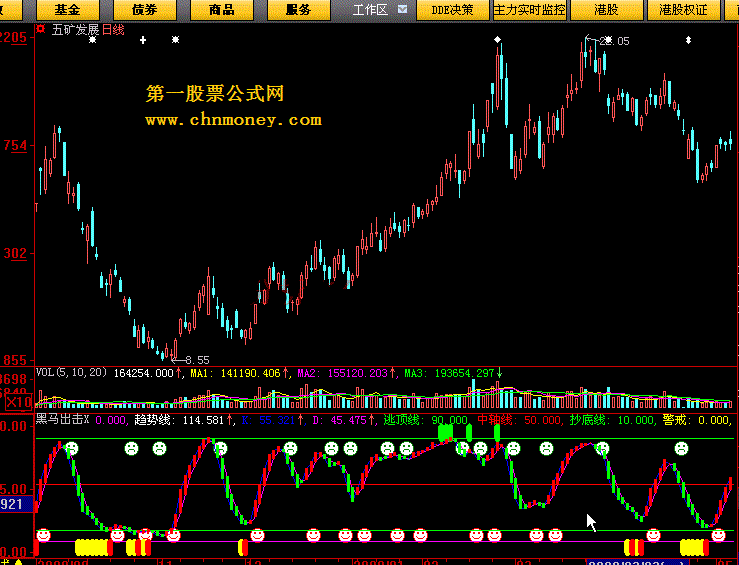Click the red X10 volume scale button

click(x=19, y=402)
